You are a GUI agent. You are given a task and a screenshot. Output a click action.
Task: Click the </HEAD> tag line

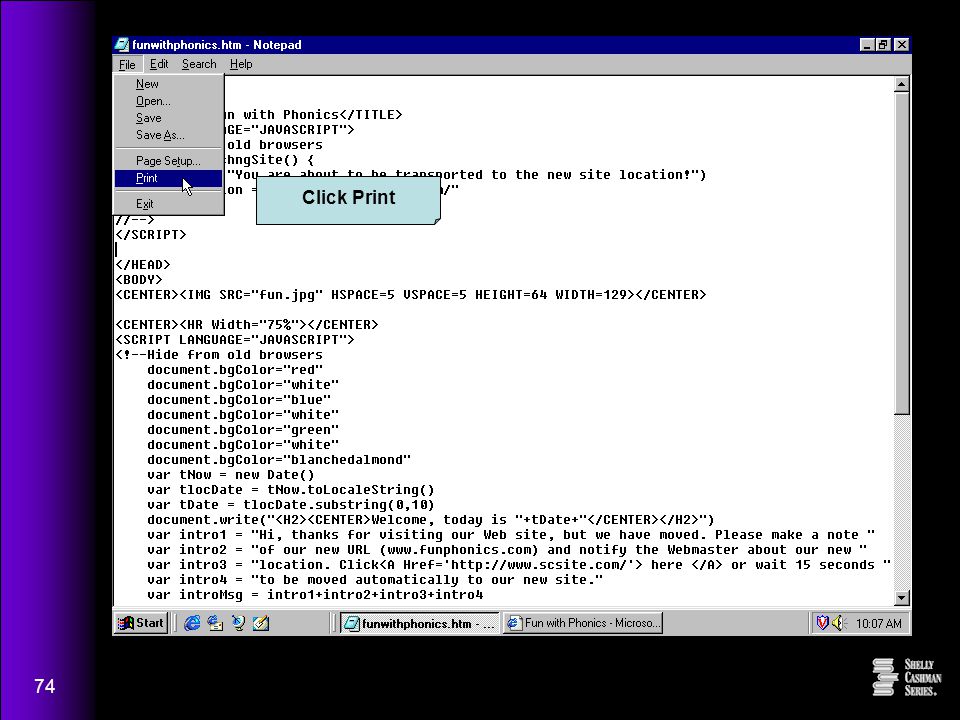(x=143, y=264)
